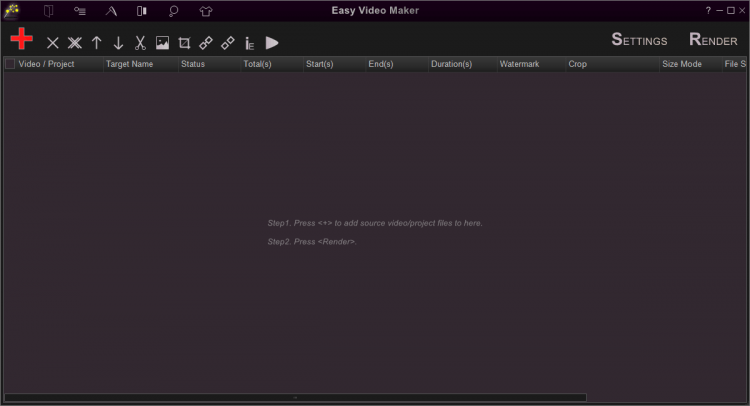Click the first chain link icon
The height and width of the screenshot is (406, 750).
point(206,43)
